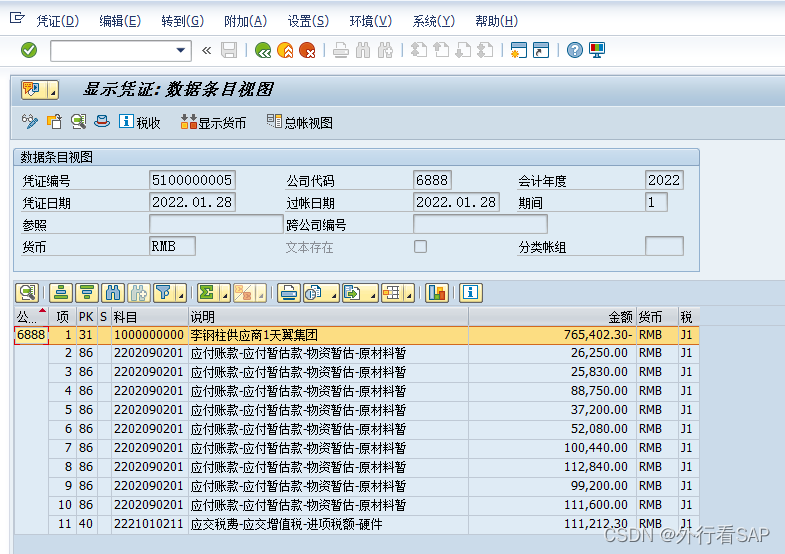Click the Find Next icon in system toolbar
The height and width of the screenshot is (554, 785).
pyautogui.click(x=385, y=50)
